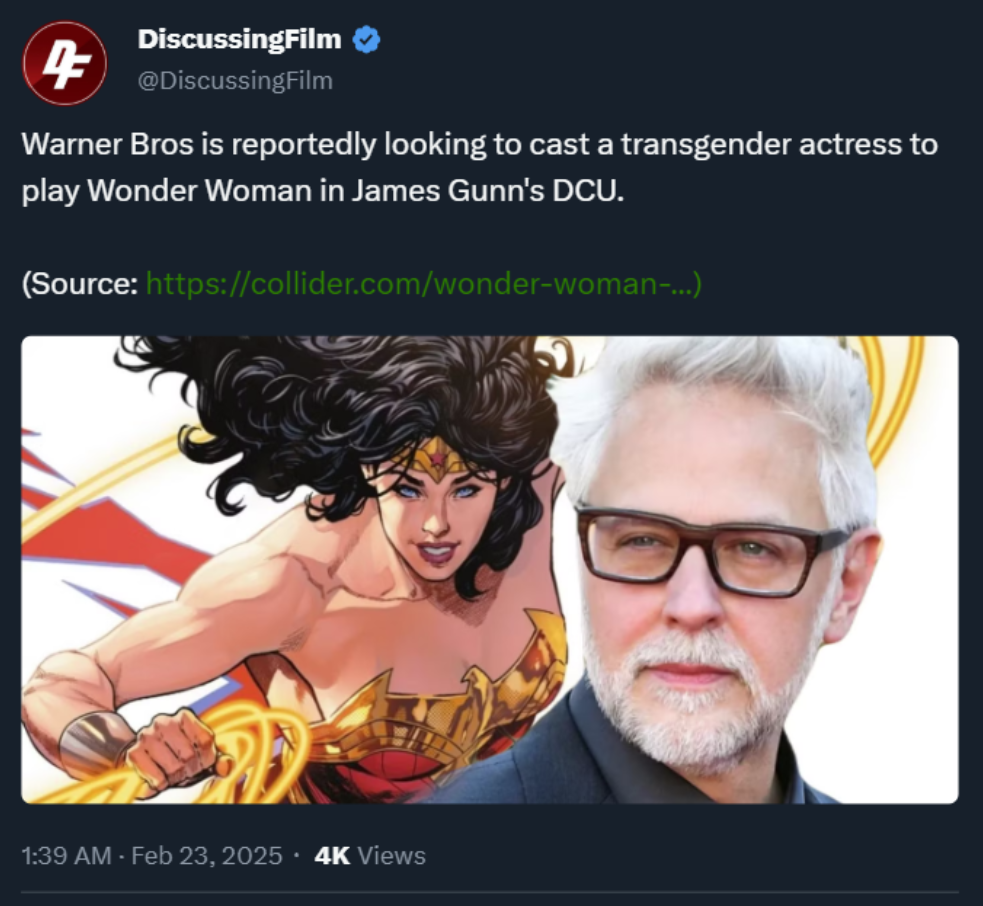The width and height of the screenshot is (983, 906).
Task: Click 'play Wonder Woman' in the tweet
Action: coord(167,191)
